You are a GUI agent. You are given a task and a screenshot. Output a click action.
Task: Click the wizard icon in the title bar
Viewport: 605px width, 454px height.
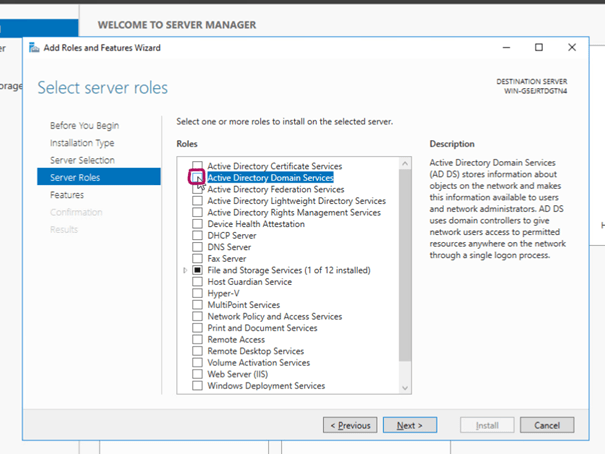[34, 47]
